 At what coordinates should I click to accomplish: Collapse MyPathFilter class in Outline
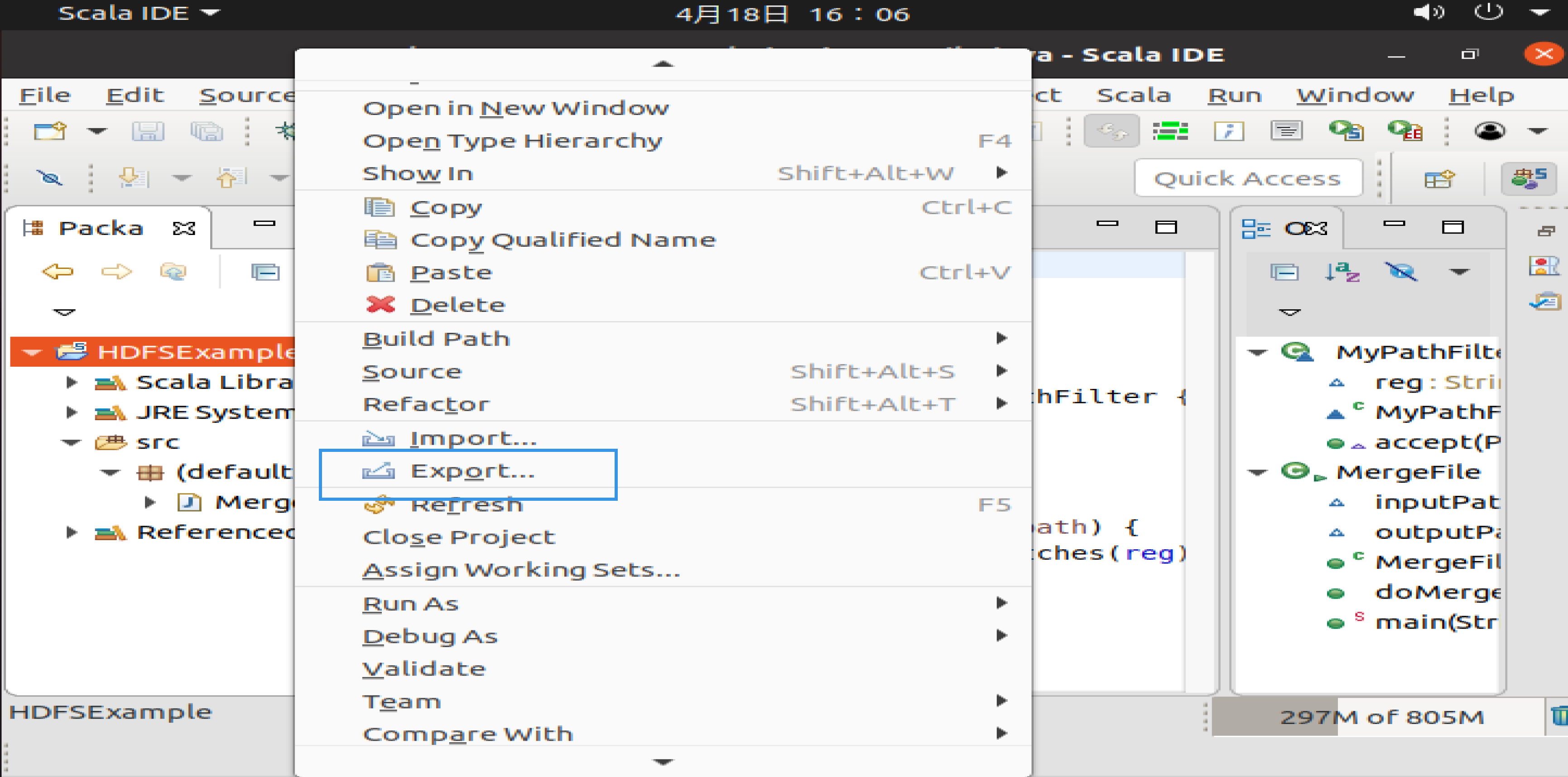[x=1258, y=352]
